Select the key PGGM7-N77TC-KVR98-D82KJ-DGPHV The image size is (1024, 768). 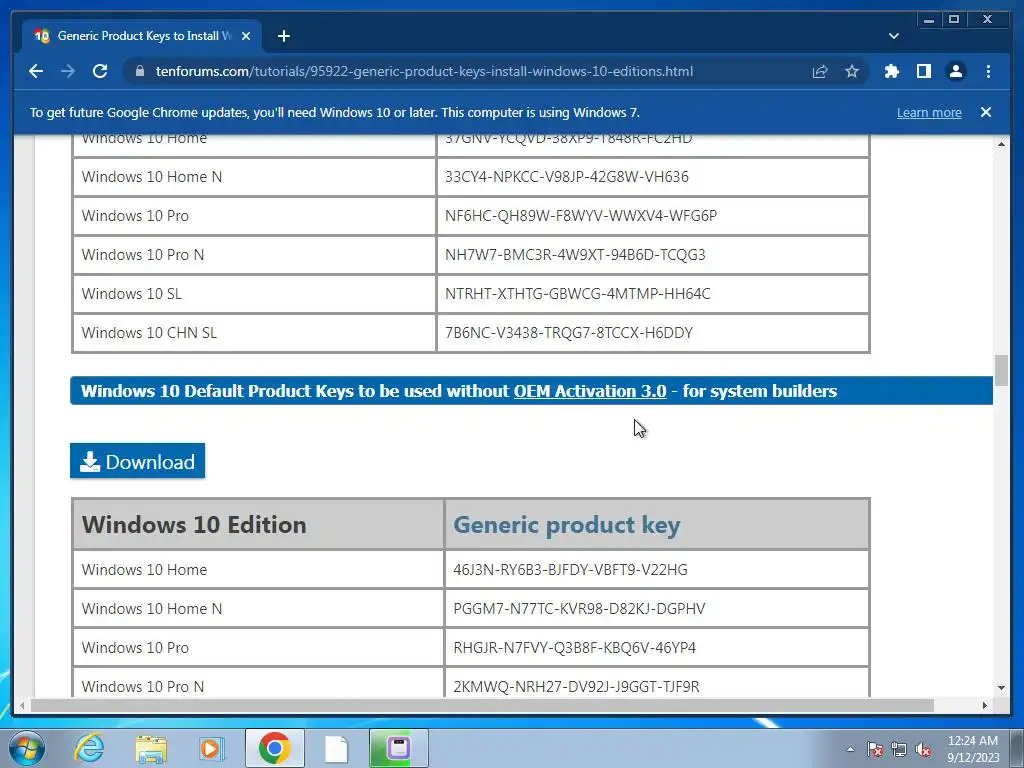click(x=579, y=609)
